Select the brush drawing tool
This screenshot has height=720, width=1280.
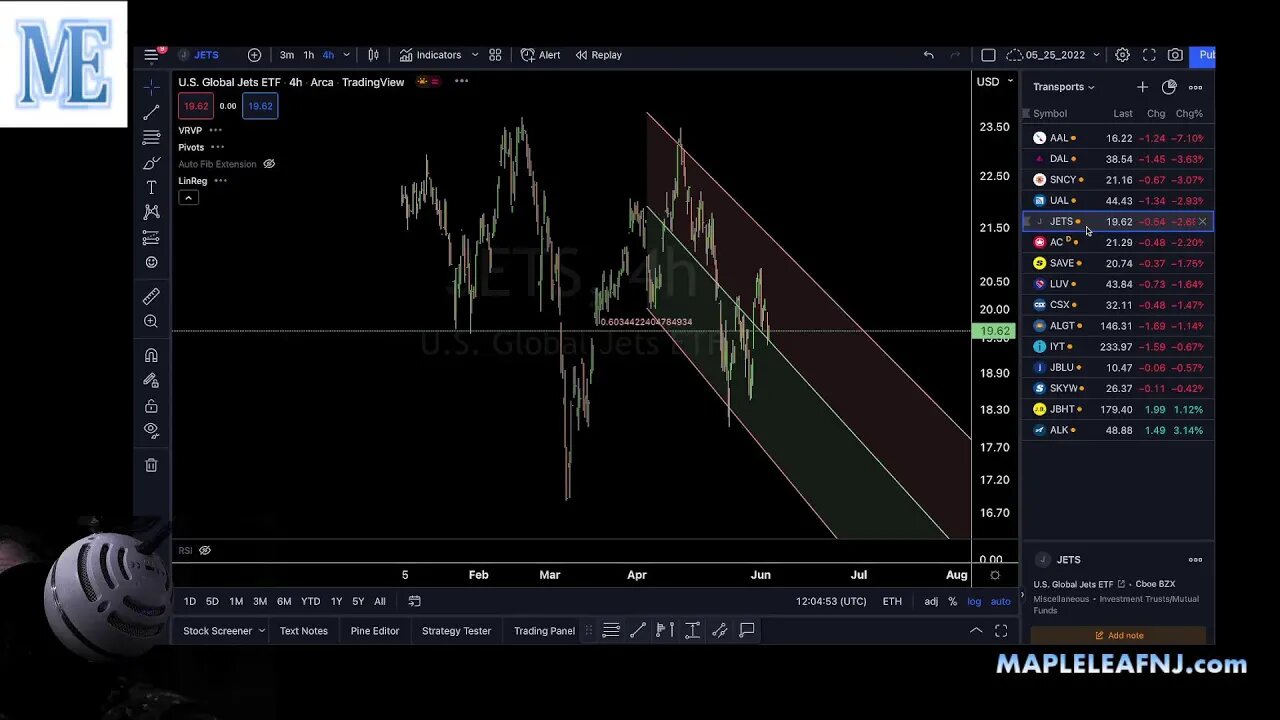[x=151, y=163]
